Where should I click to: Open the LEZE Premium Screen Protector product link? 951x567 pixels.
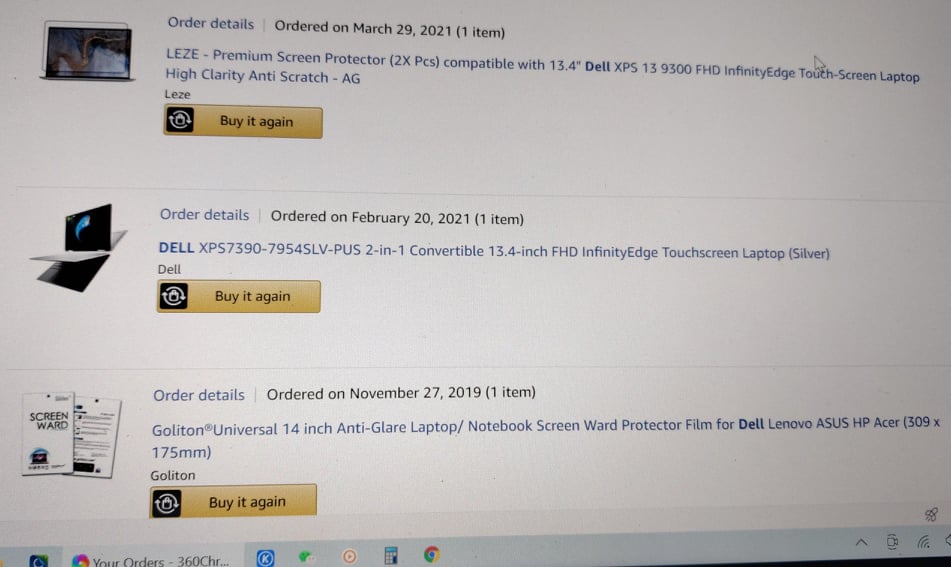click(x=542, y=67)
